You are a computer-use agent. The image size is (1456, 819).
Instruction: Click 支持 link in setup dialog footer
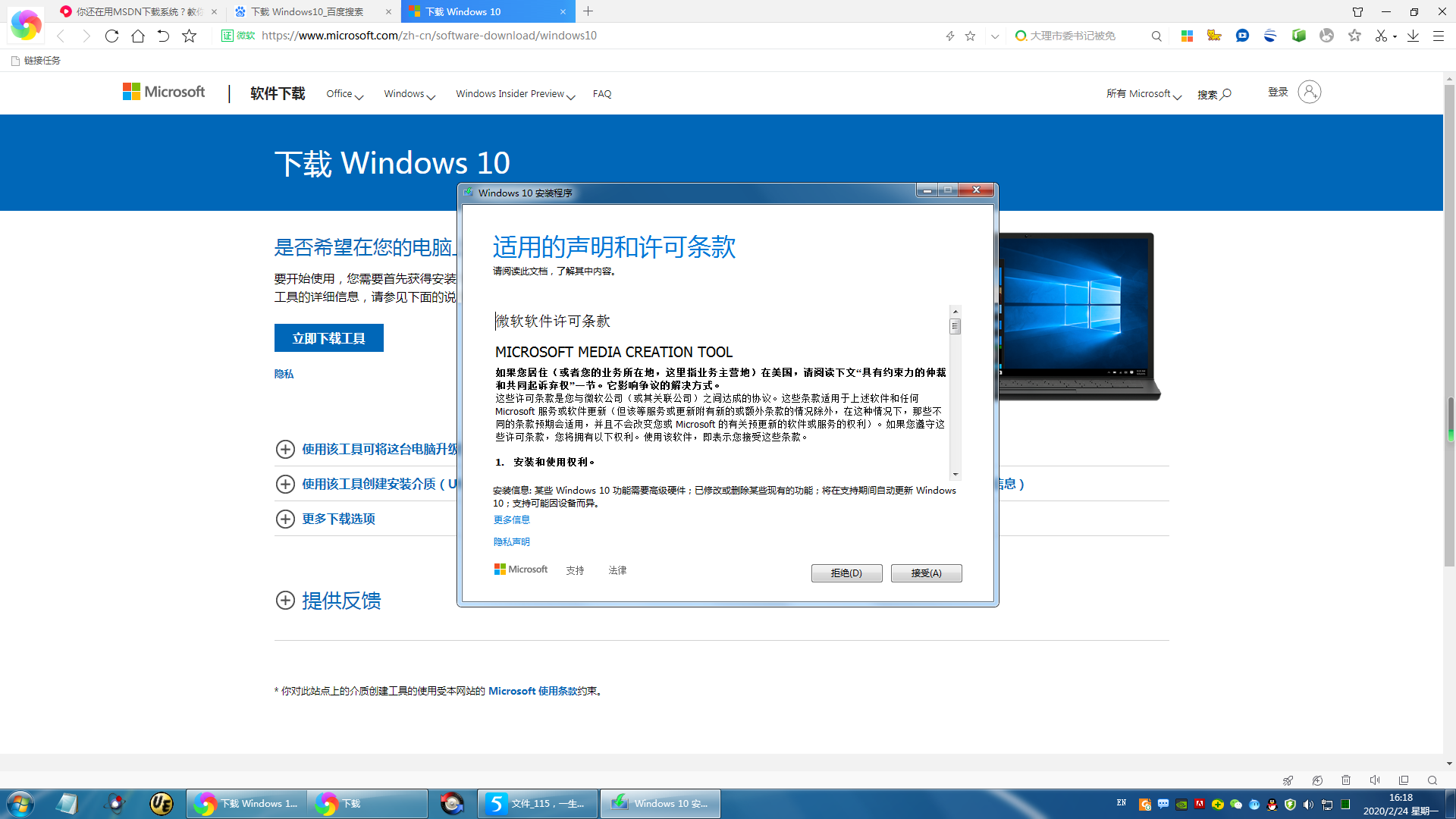coord(575,570)
